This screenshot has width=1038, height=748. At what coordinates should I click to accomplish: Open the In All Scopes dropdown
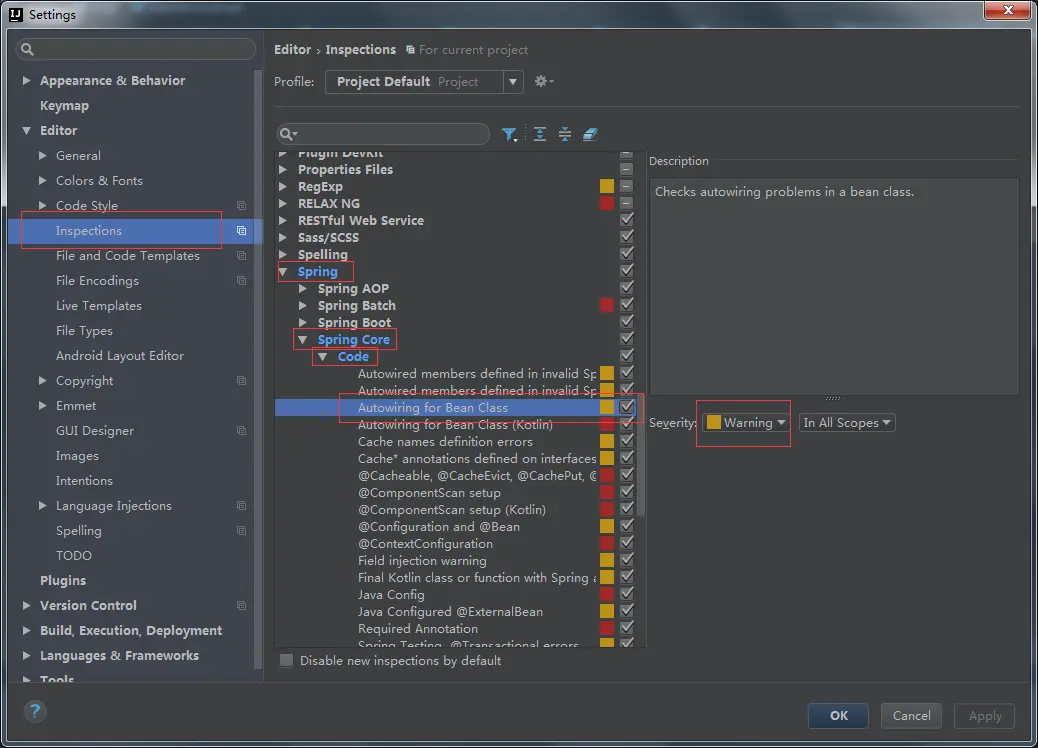847,422
